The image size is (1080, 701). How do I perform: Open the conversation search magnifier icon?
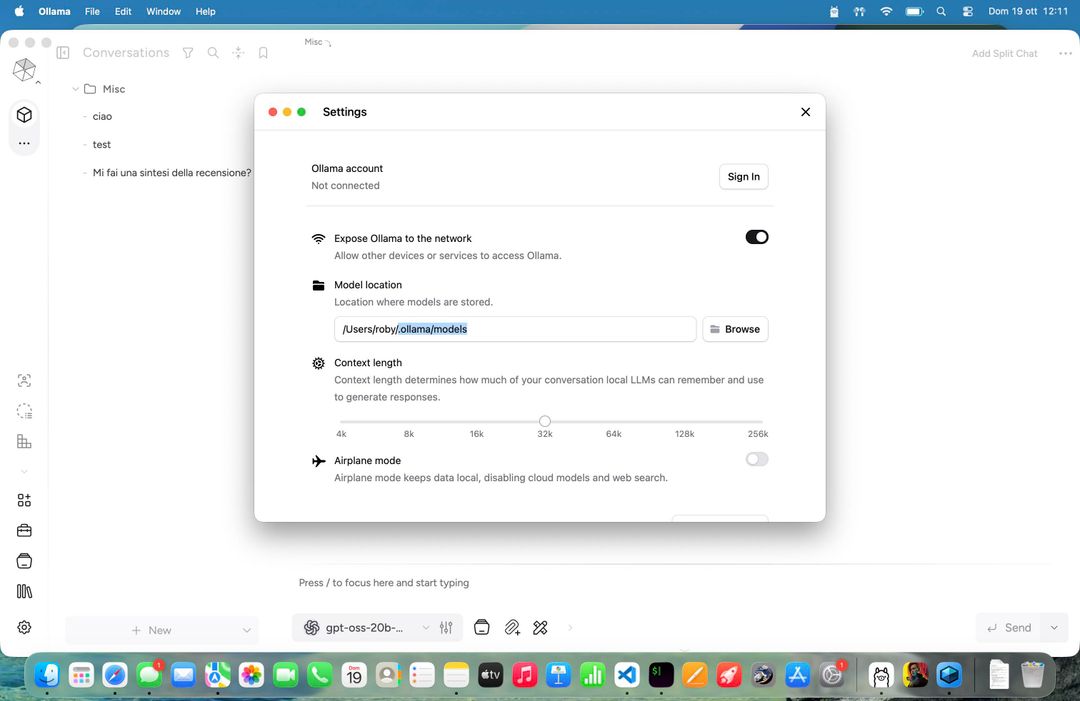(x=213, y=53)
